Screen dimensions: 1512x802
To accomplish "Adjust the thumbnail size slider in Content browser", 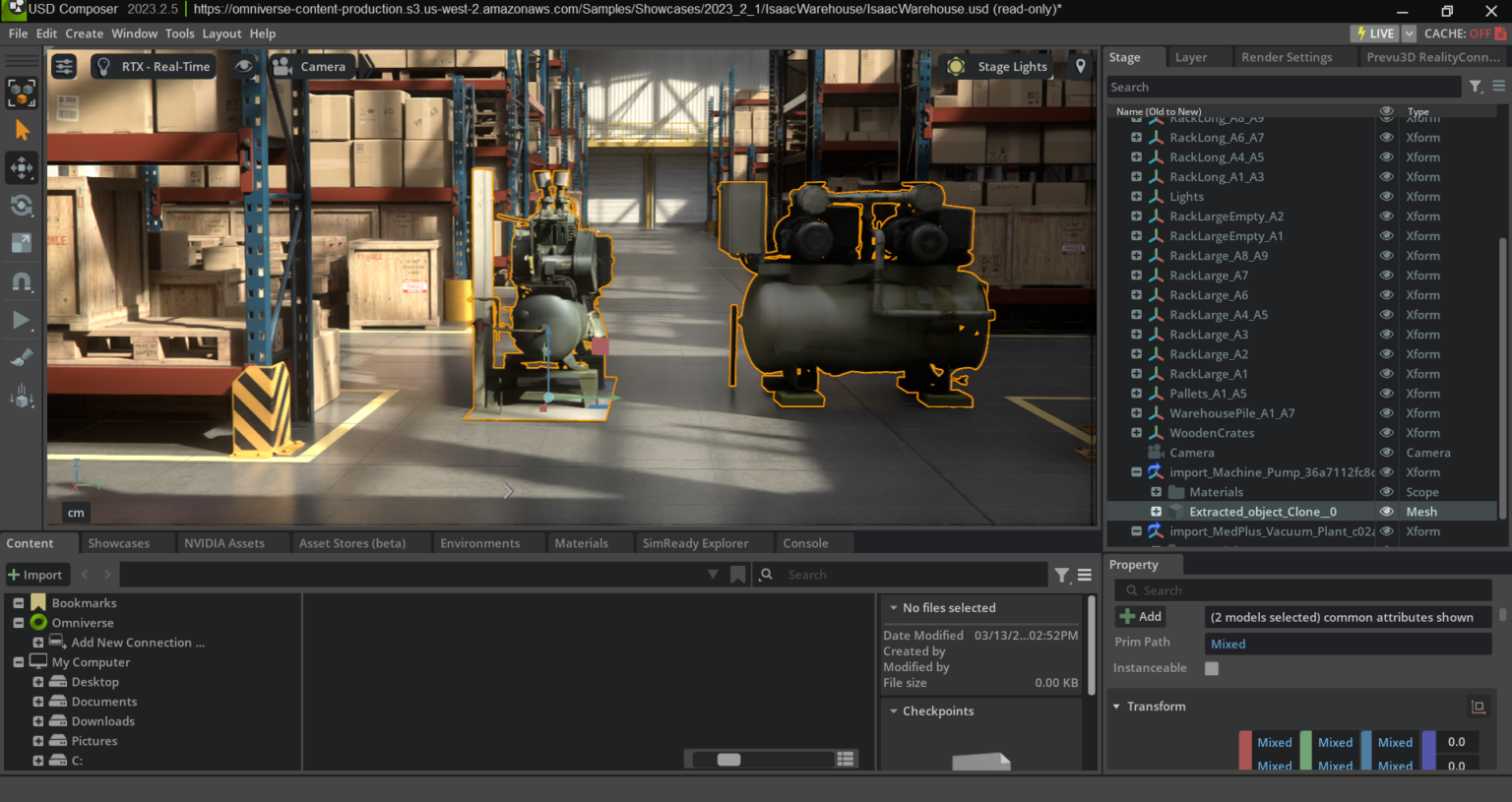I will [x=728, y=759].
